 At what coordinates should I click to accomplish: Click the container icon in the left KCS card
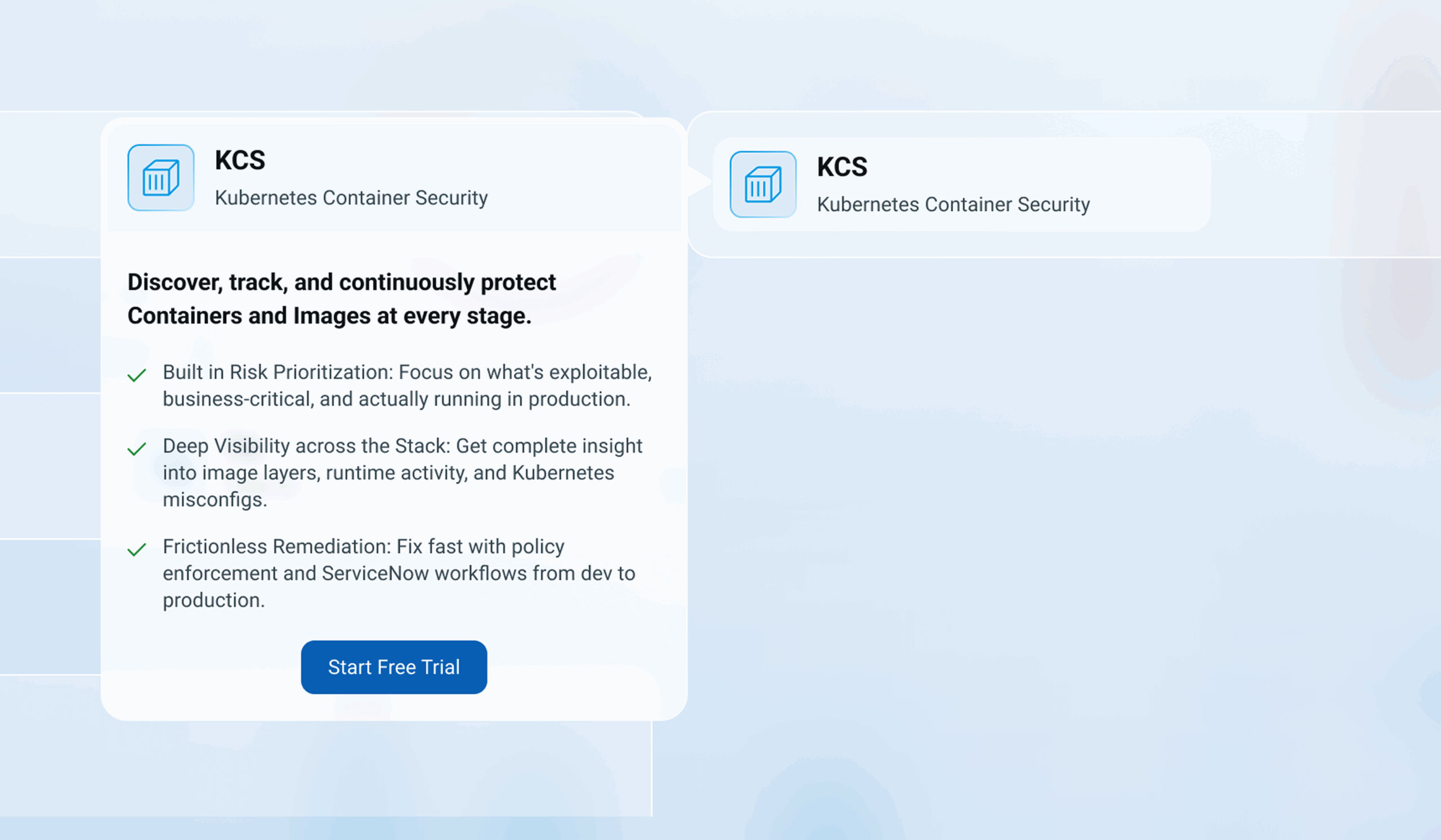pyautogui.click(x=160, y=178)
